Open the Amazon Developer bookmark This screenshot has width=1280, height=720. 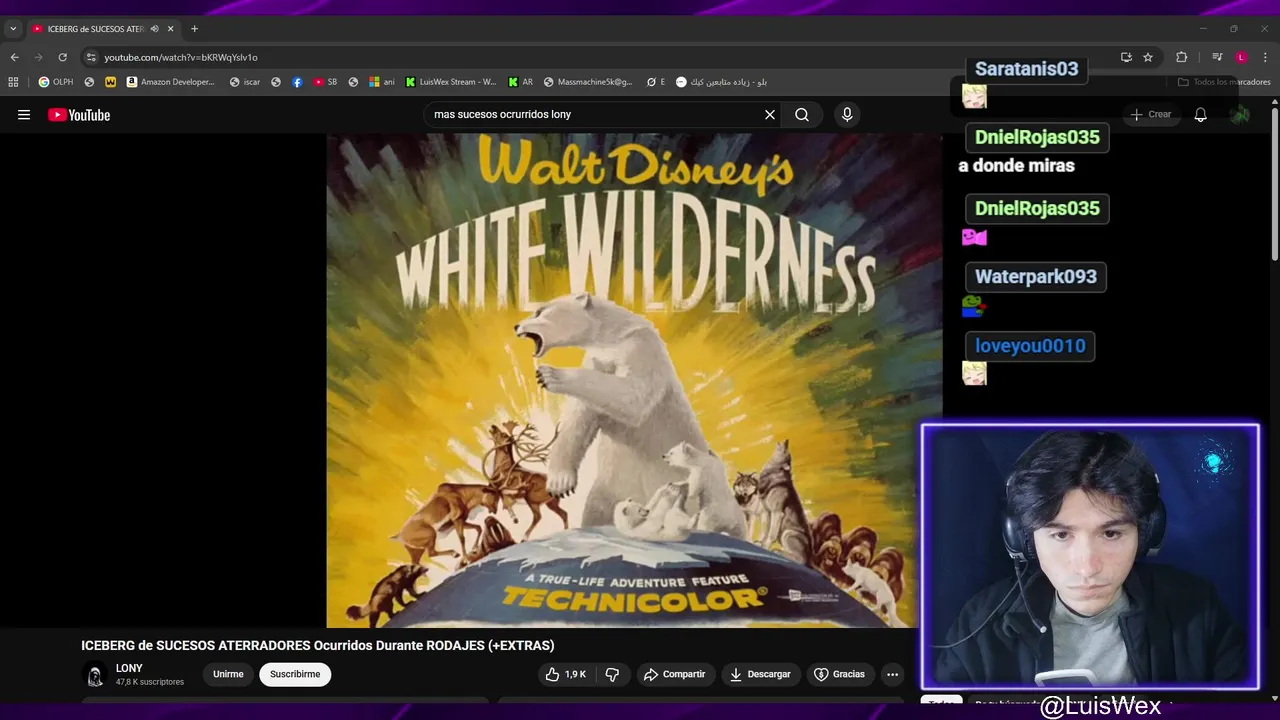pos(171,82)
